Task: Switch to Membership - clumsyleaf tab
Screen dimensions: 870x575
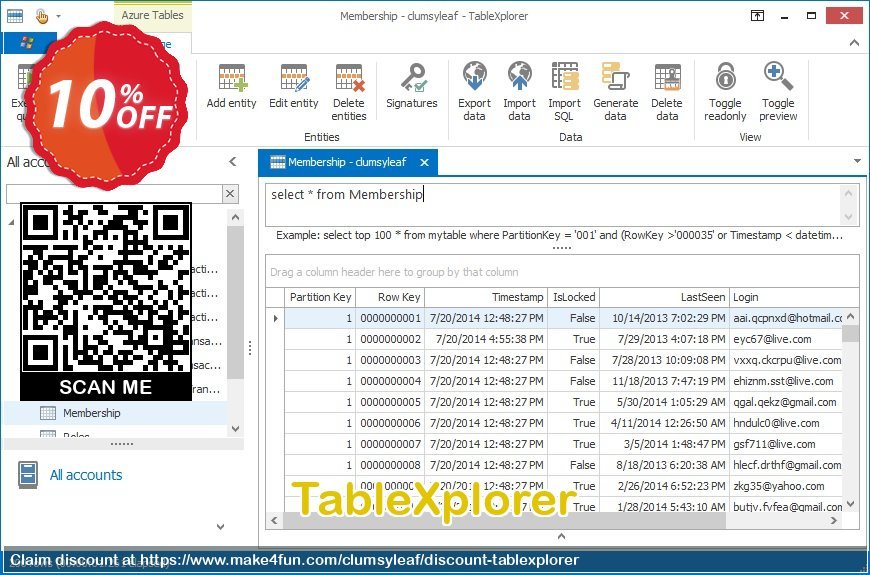Action: click(347, 162)
